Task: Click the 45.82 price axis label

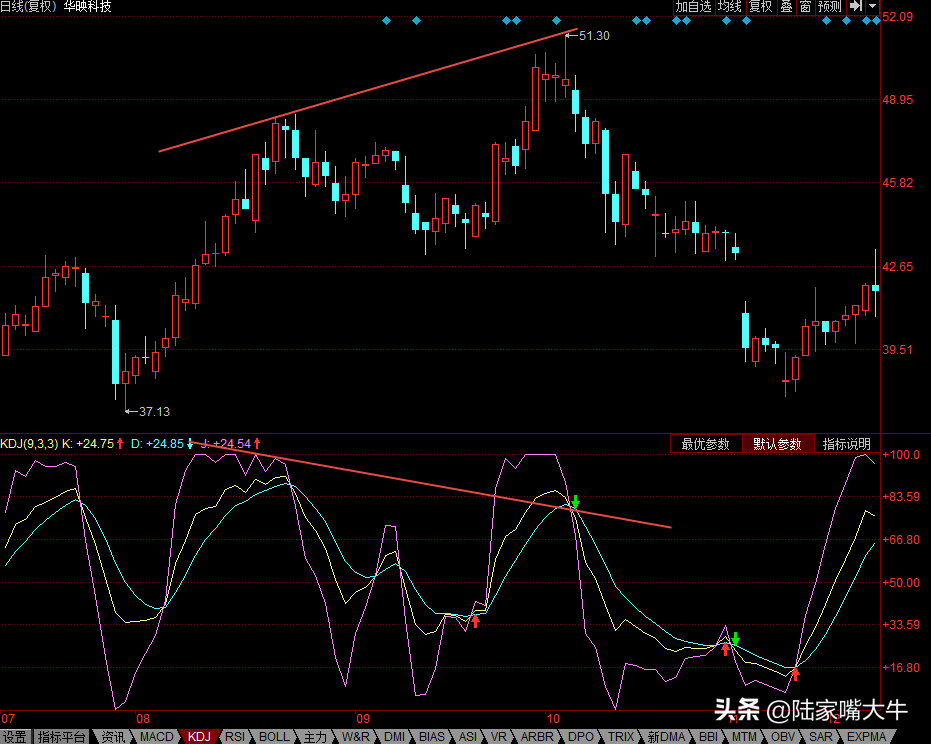Action: [898, 183]
